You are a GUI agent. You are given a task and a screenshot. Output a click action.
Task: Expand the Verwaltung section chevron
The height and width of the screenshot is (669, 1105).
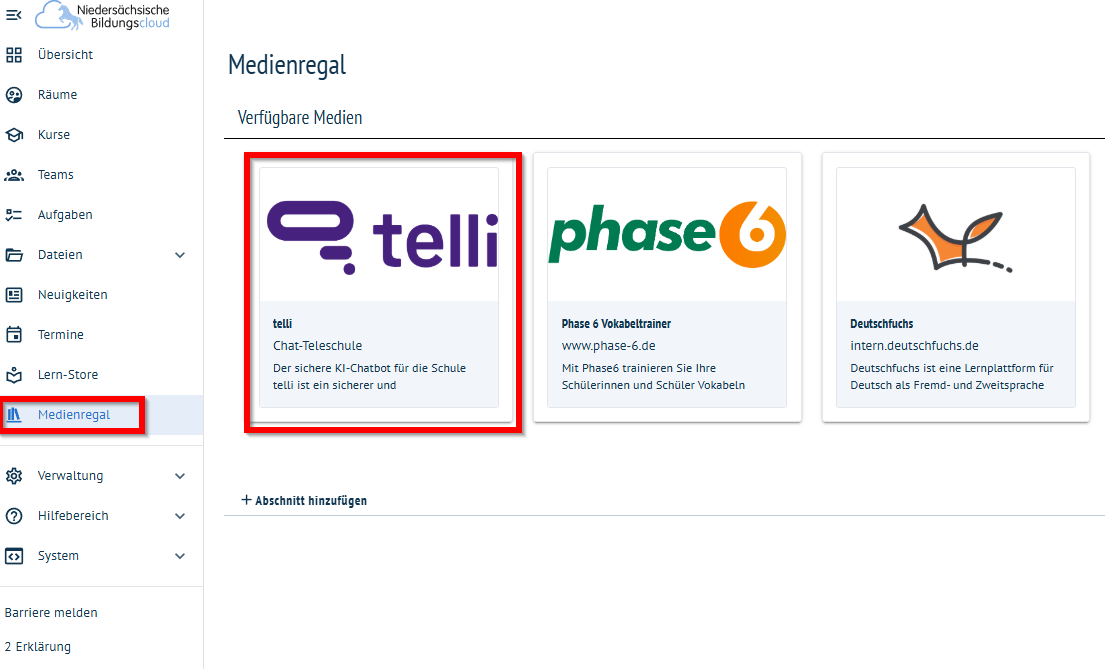(180, 476)
